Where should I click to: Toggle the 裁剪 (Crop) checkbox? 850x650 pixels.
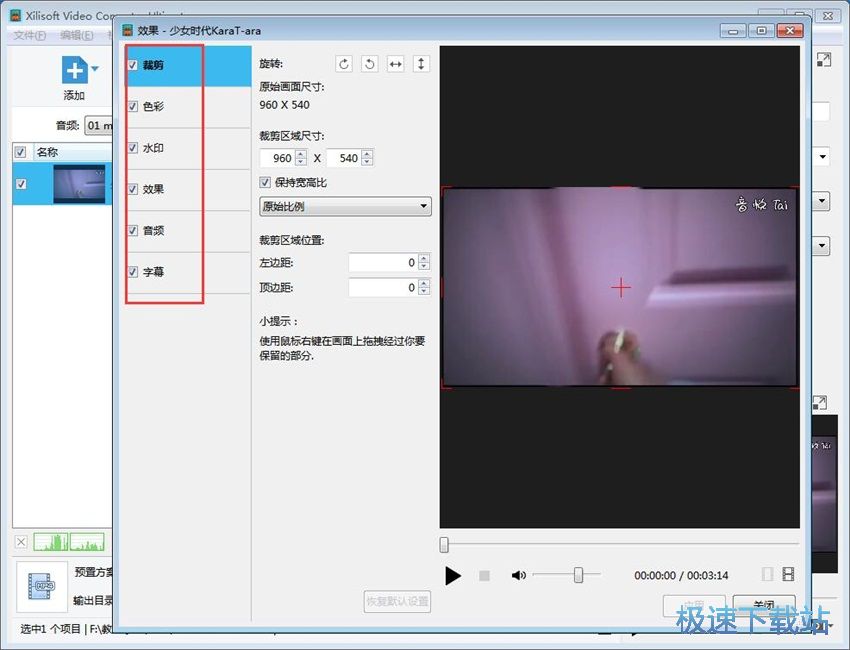coord(133,65)
